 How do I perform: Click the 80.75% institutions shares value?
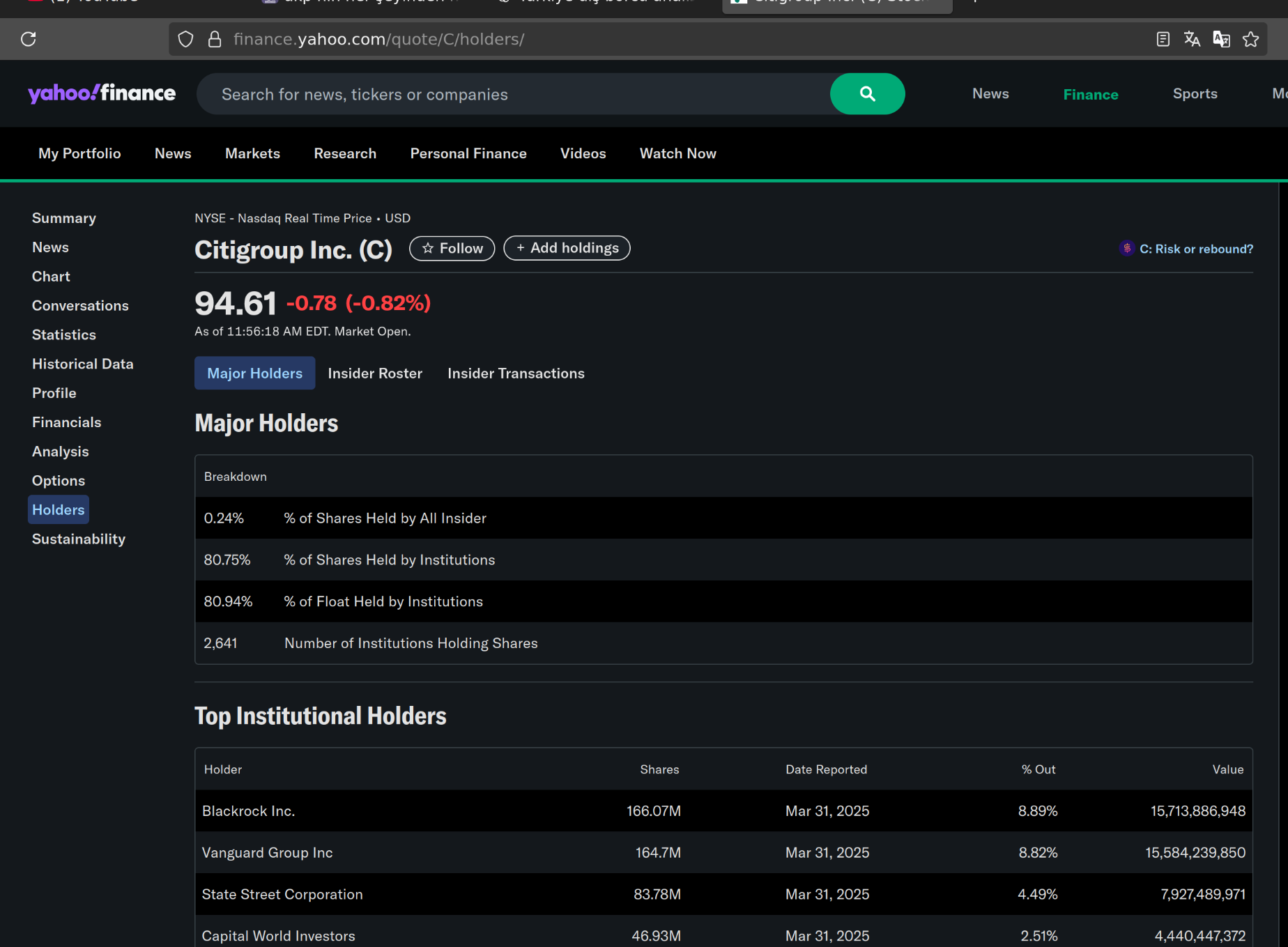tap(227, 560)
